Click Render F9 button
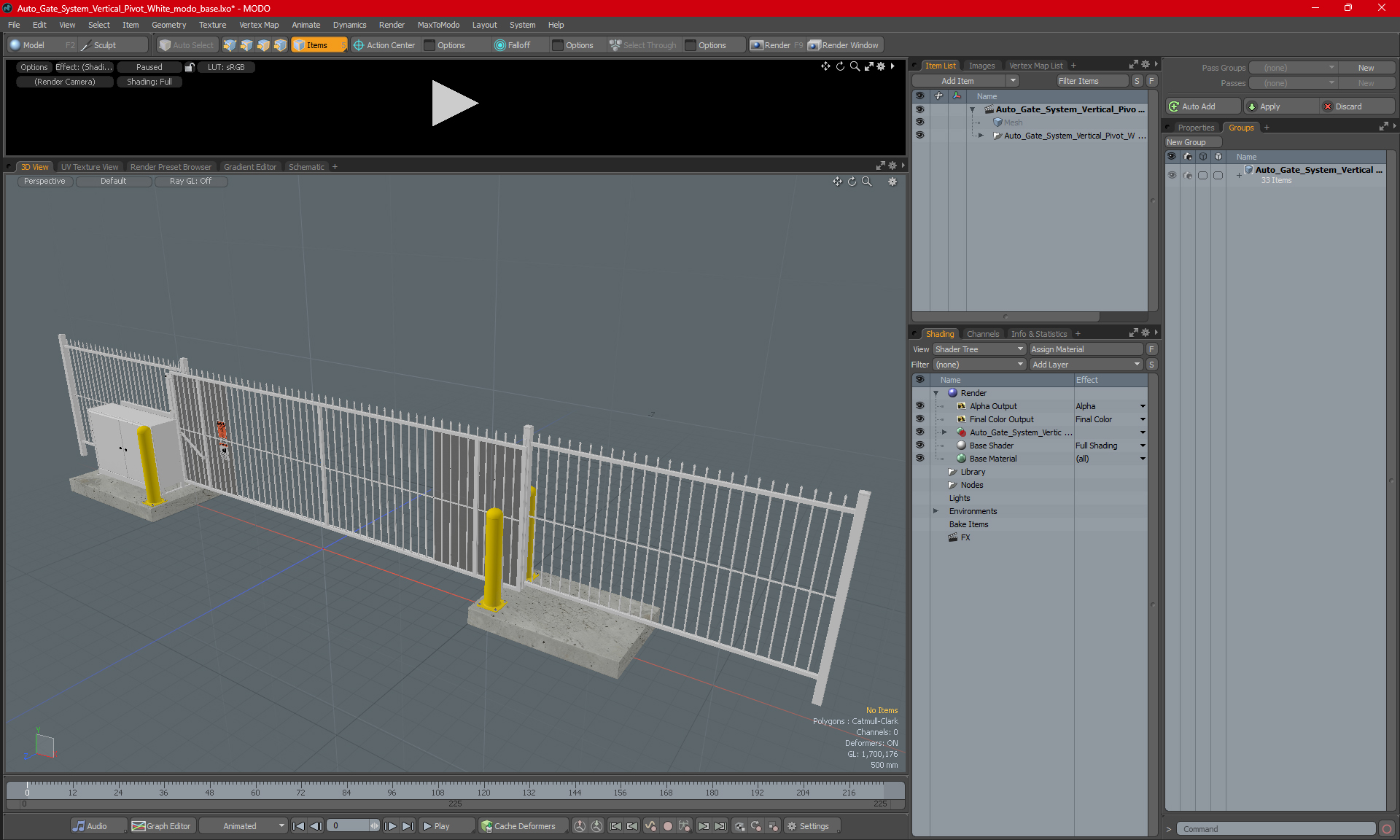 [x=777, y=45]
